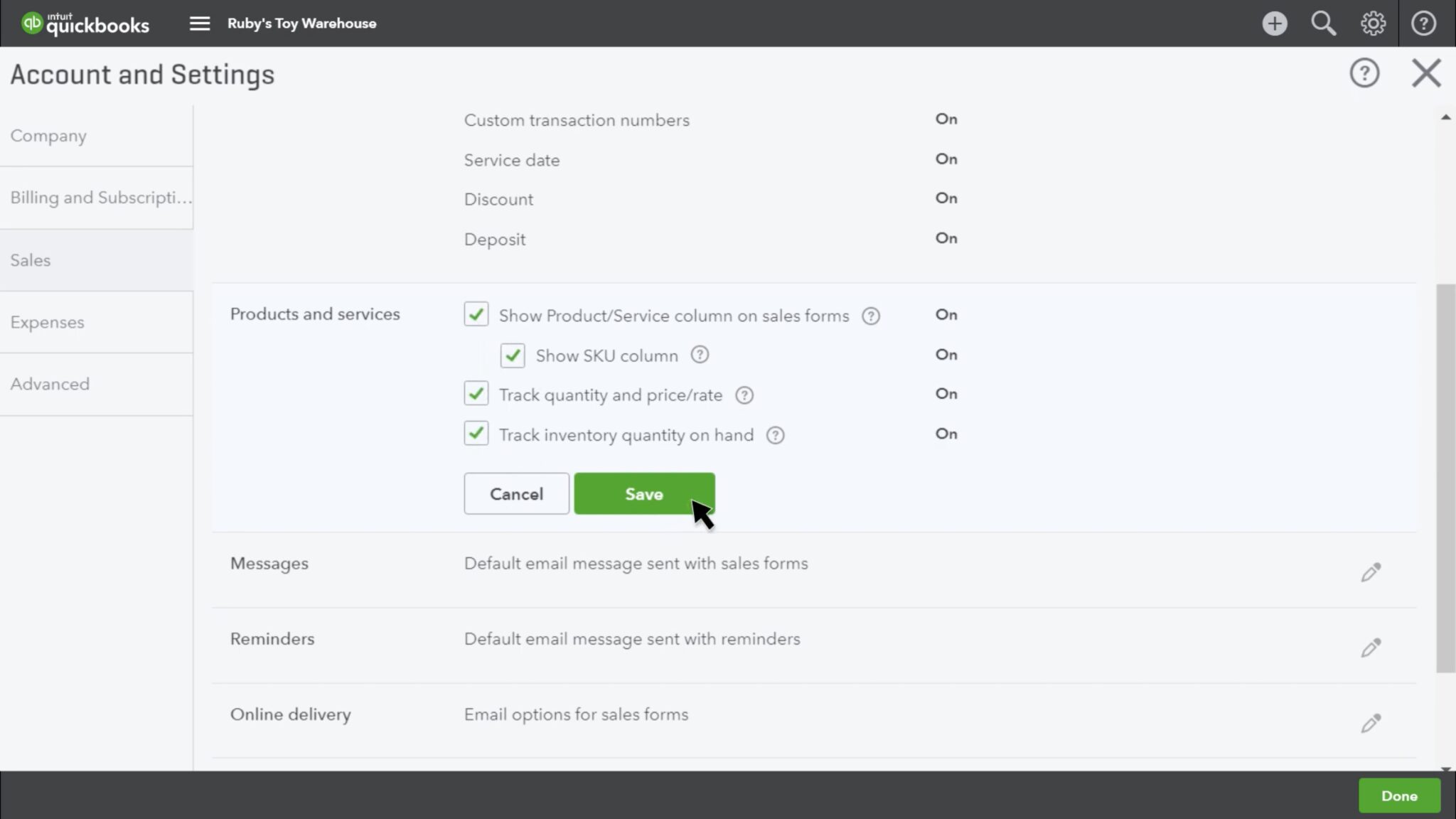Open the settings gear icon
The height and width of the screenshot is (819, 1456).
point(1373,23)
